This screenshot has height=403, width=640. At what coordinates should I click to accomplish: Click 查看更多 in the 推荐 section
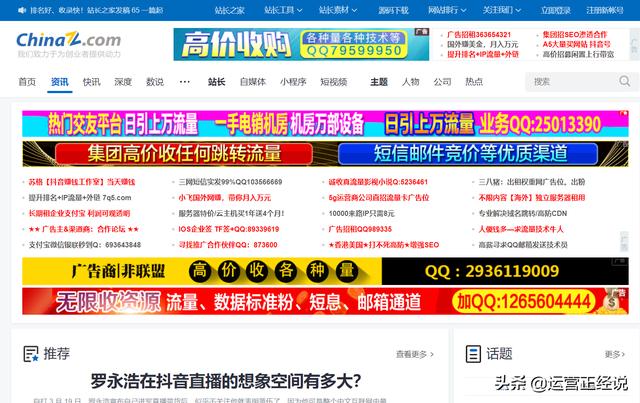coord(415,354)
